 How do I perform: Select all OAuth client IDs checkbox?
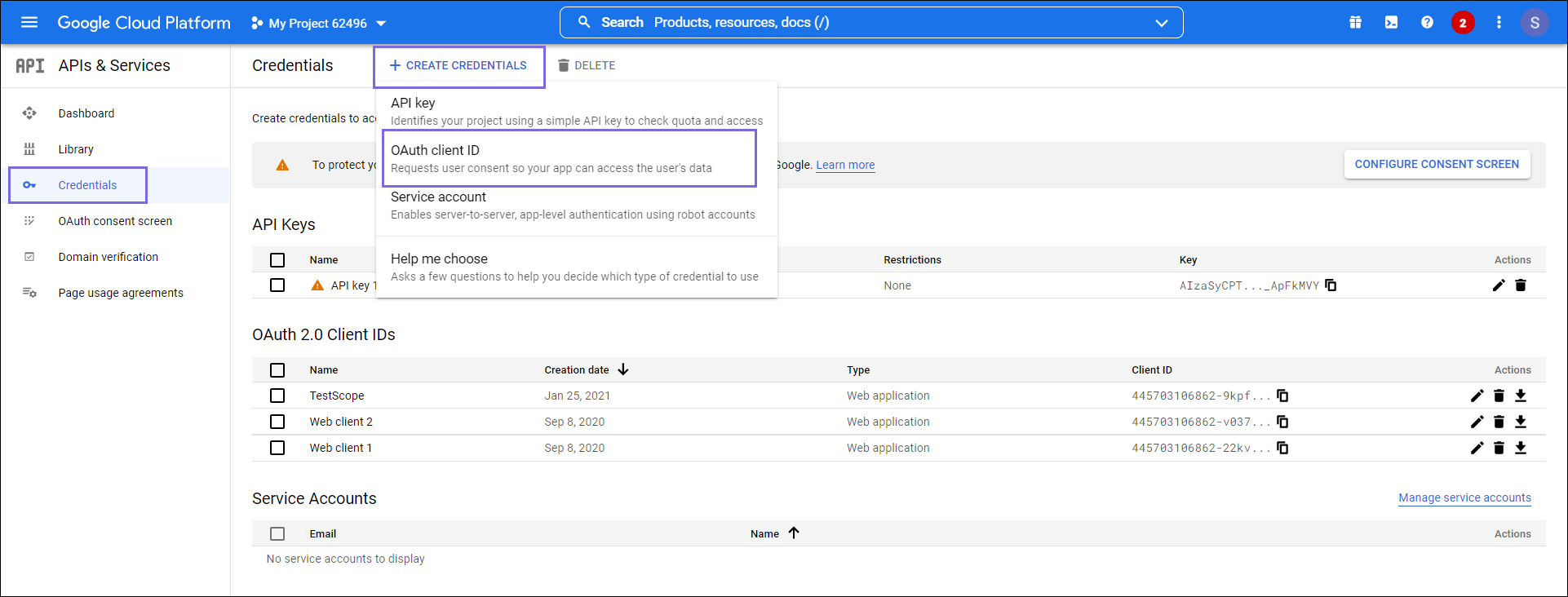[277, 370]
